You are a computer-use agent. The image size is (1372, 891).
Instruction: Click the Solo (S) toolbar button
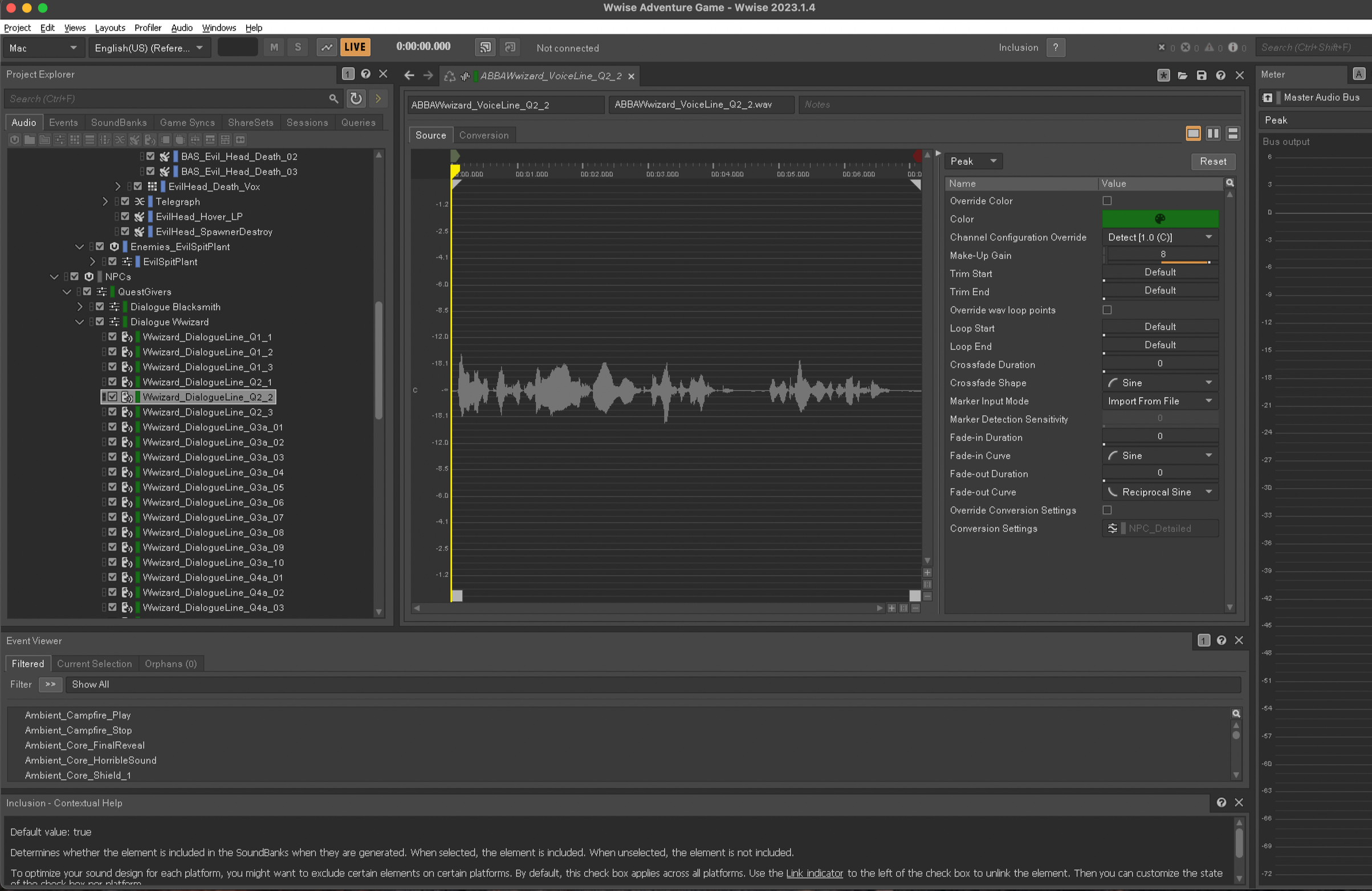coord(298,47)
